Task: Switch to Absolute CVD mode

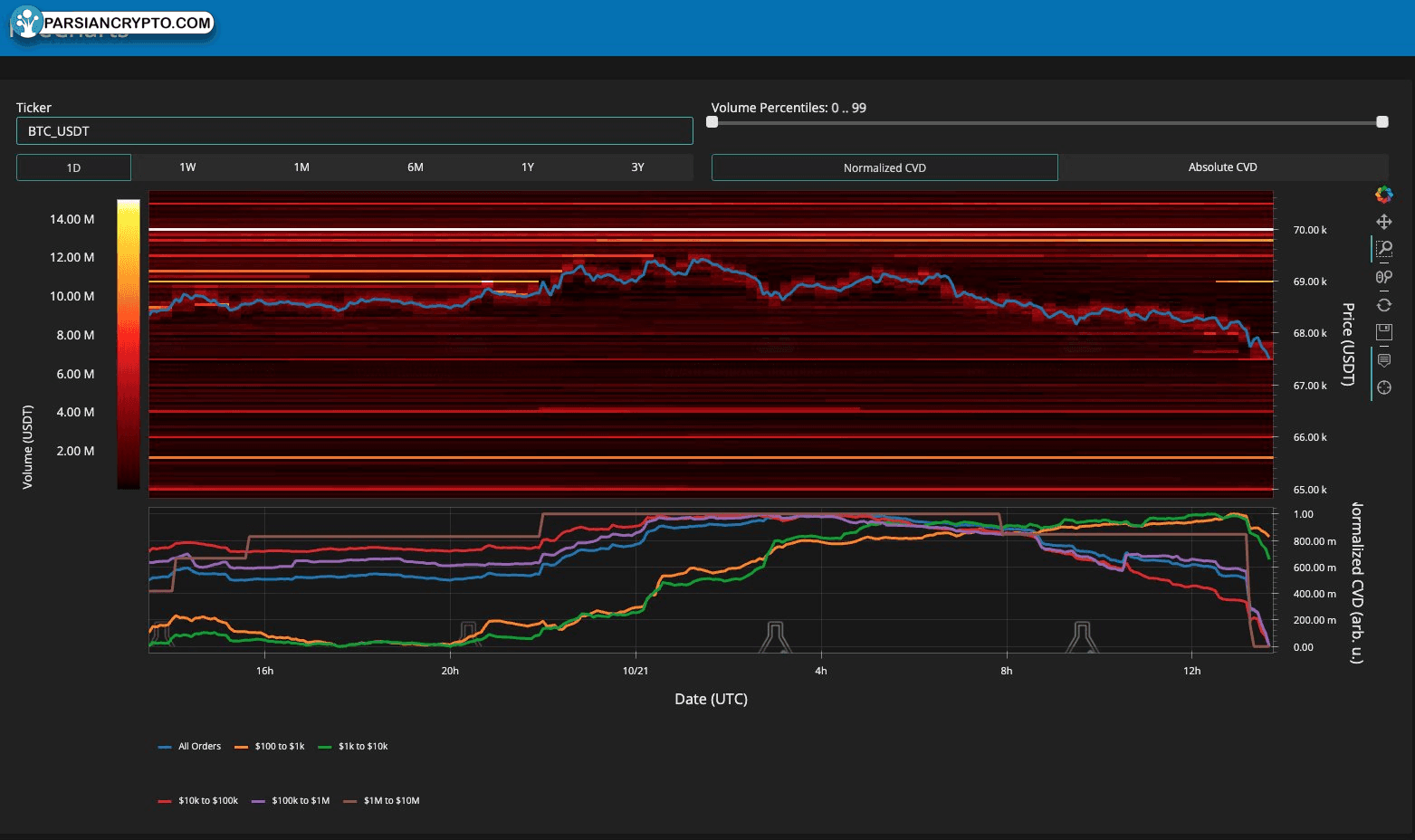Action: pyautogui.click(x=1223, y=167)
